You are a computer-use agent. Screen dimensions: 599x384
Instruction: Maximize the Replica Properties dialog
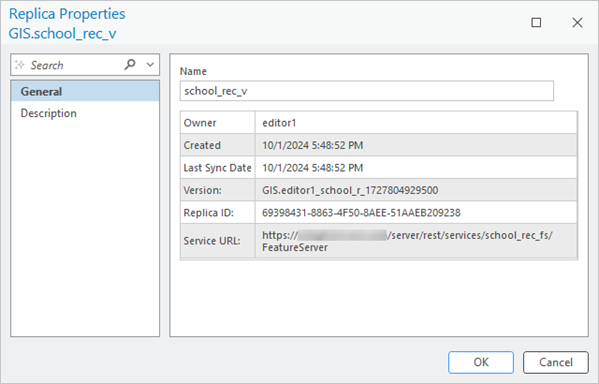coord(536,23)
